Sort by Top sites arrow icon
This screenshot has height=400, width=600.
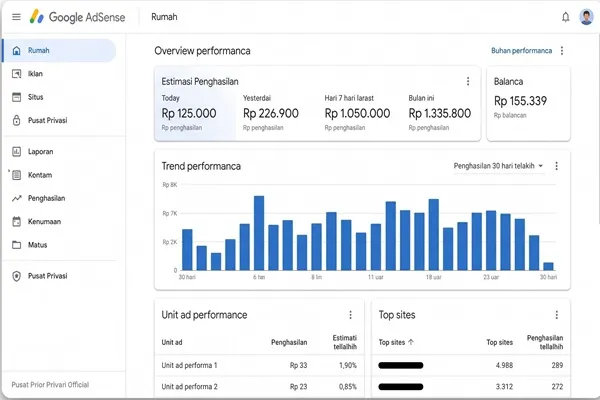[411, 342]
